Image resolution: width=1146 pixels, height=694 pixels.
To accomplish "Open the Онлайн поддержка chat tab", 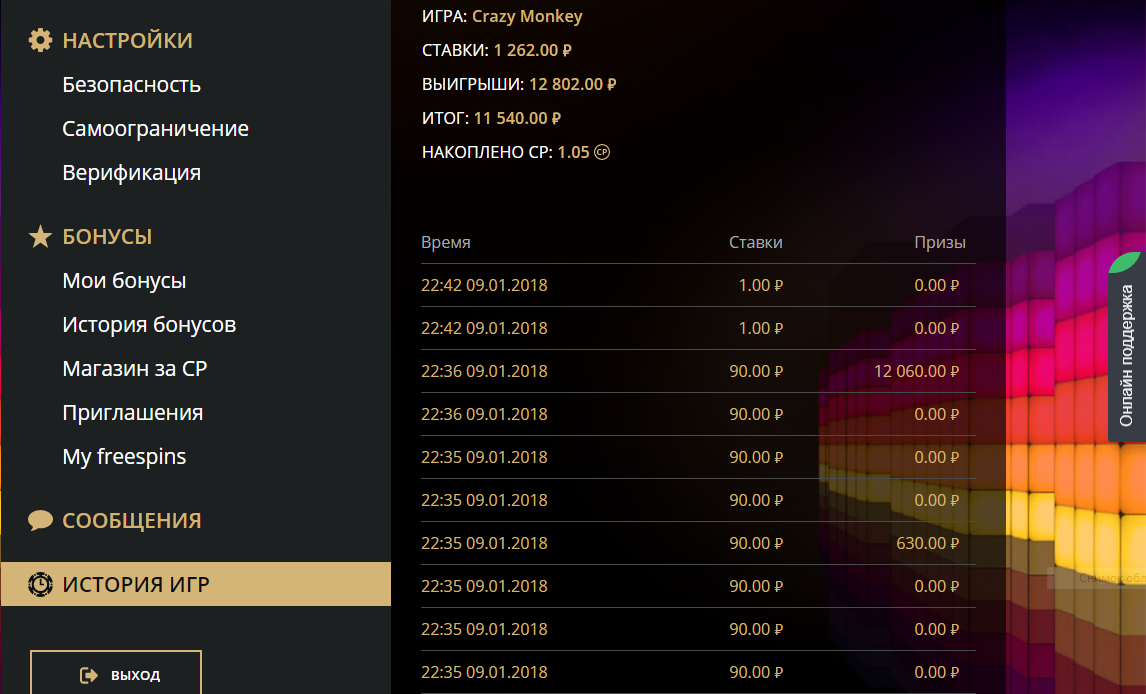I will 1127,355.
